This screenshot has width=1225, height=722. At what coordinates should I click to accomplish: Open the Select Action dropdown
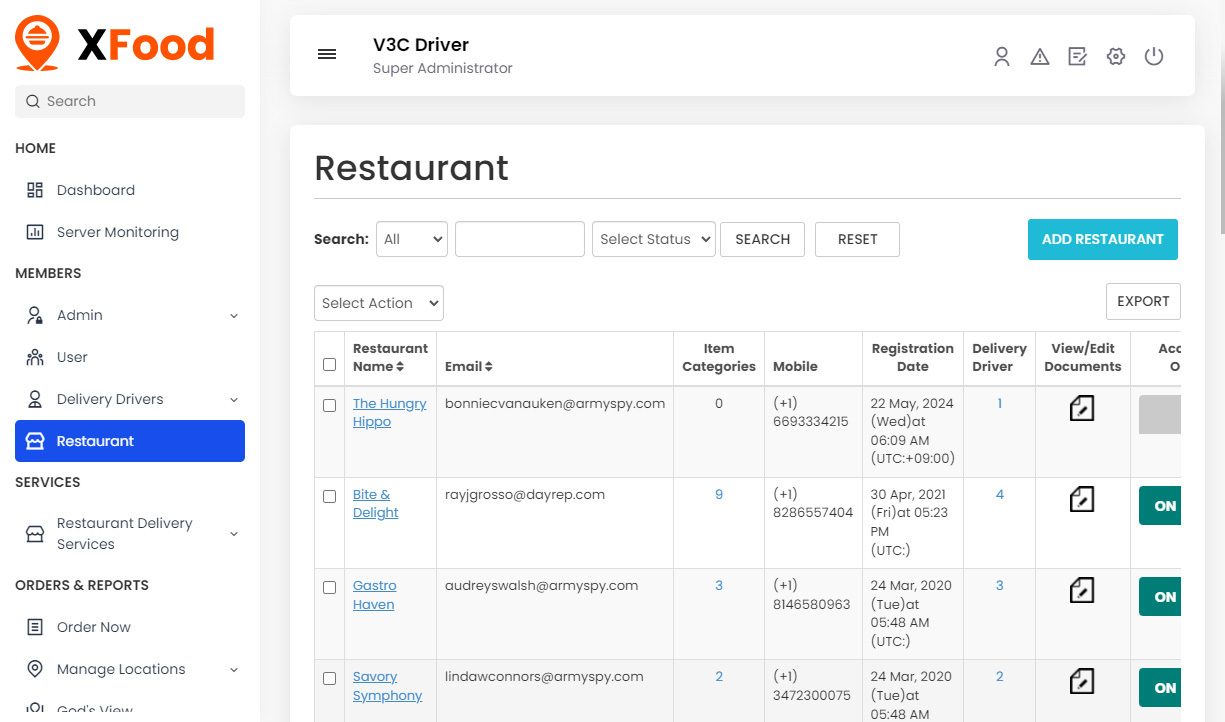[379, 303]
